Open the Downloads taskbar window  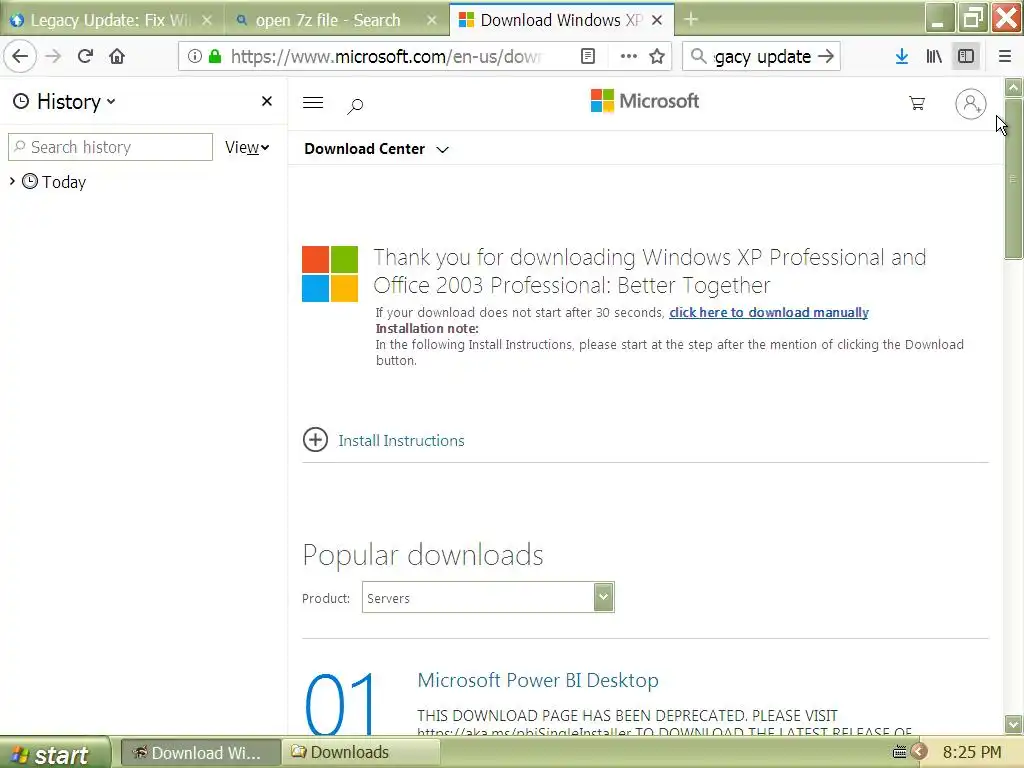click(x=361, y=753)
